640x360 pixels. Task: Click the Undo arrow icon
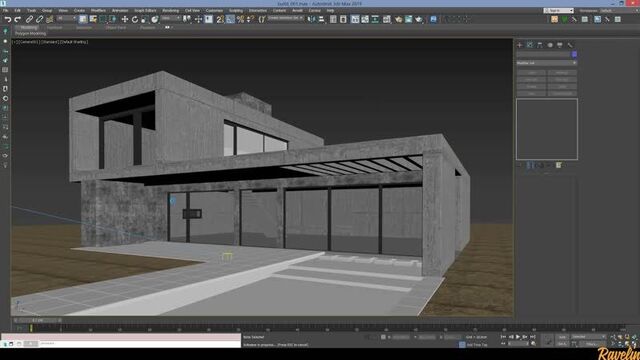point(8,19)
